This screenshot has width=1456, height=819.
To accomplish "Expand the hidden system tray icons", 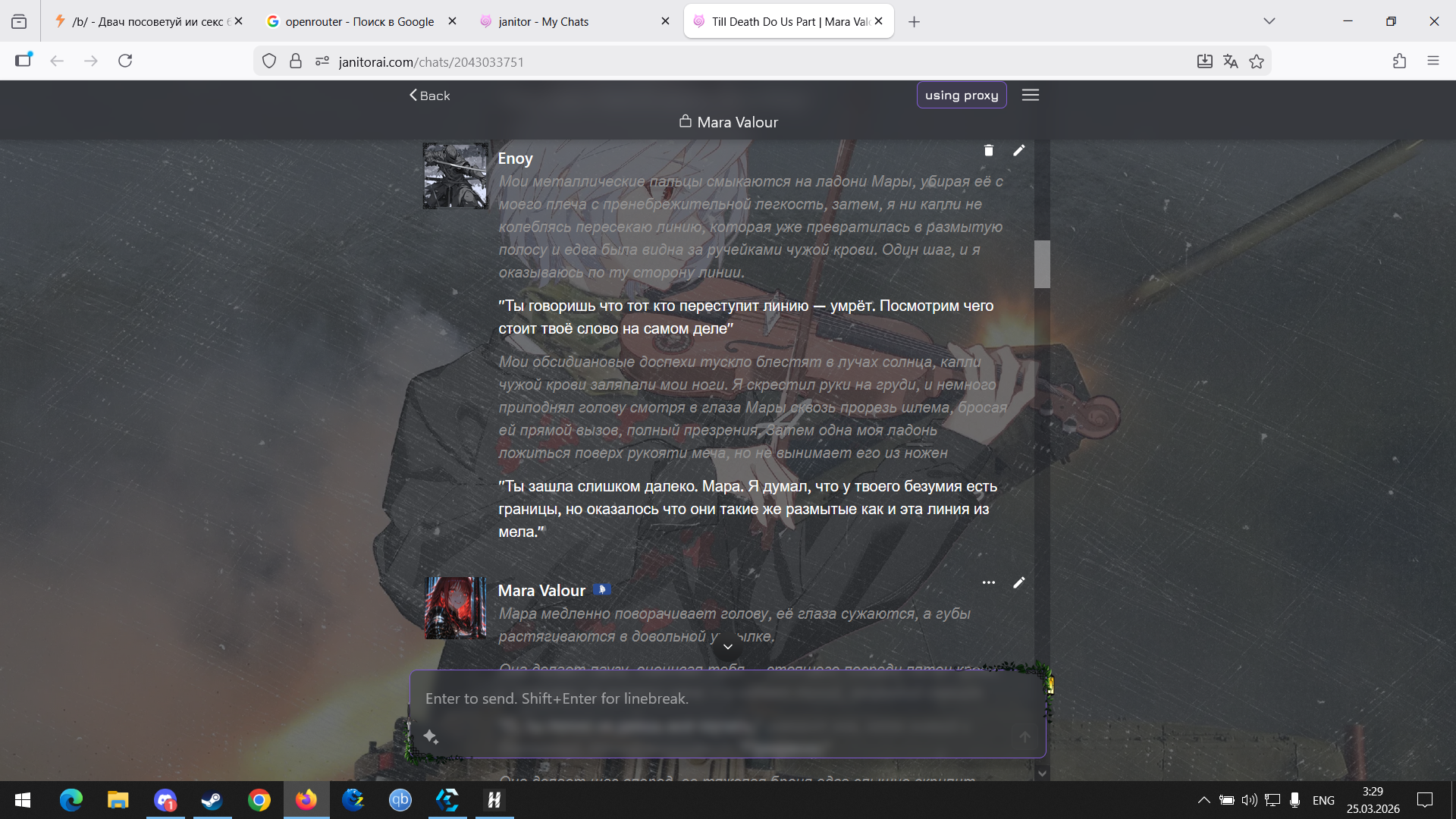I will point(1203,800).
